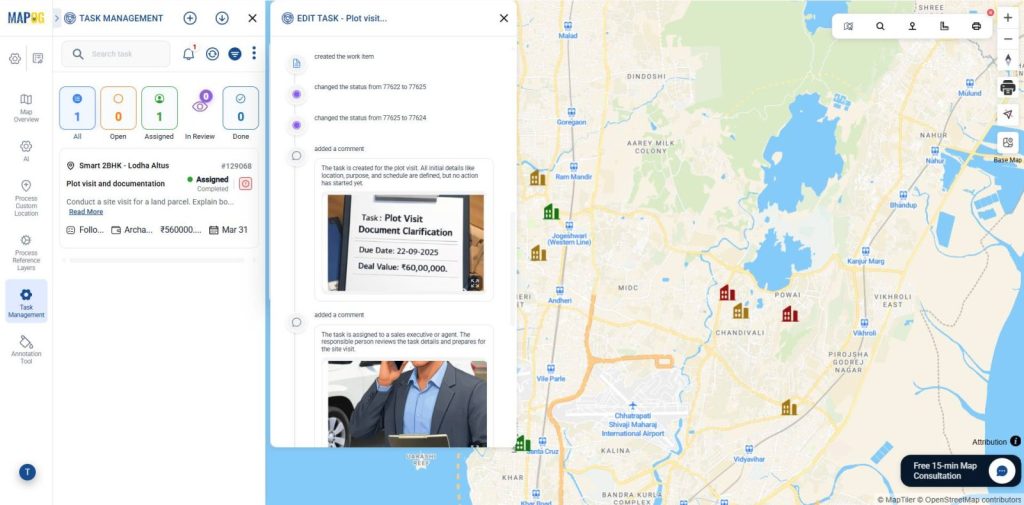
Task: Select Task Management in sidebar
Action: pos(26,302)
